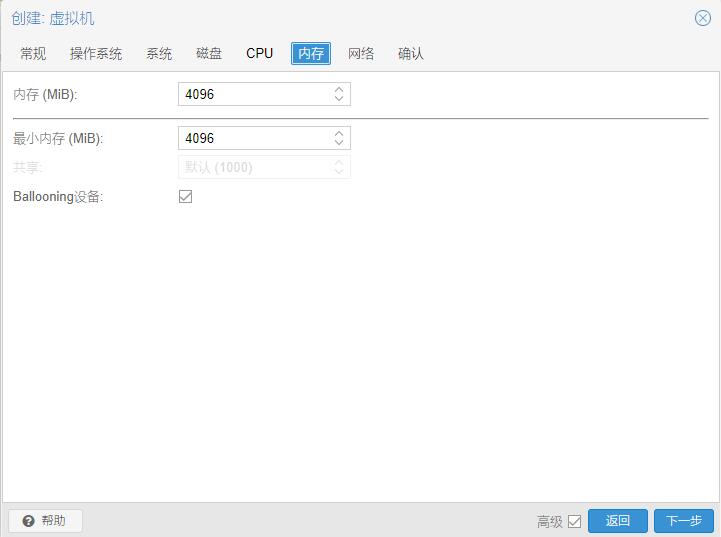Uncheck the 高级 advanced checkbox
The width and height of the screenshot is (721, 537).
[x=574, y=521]
